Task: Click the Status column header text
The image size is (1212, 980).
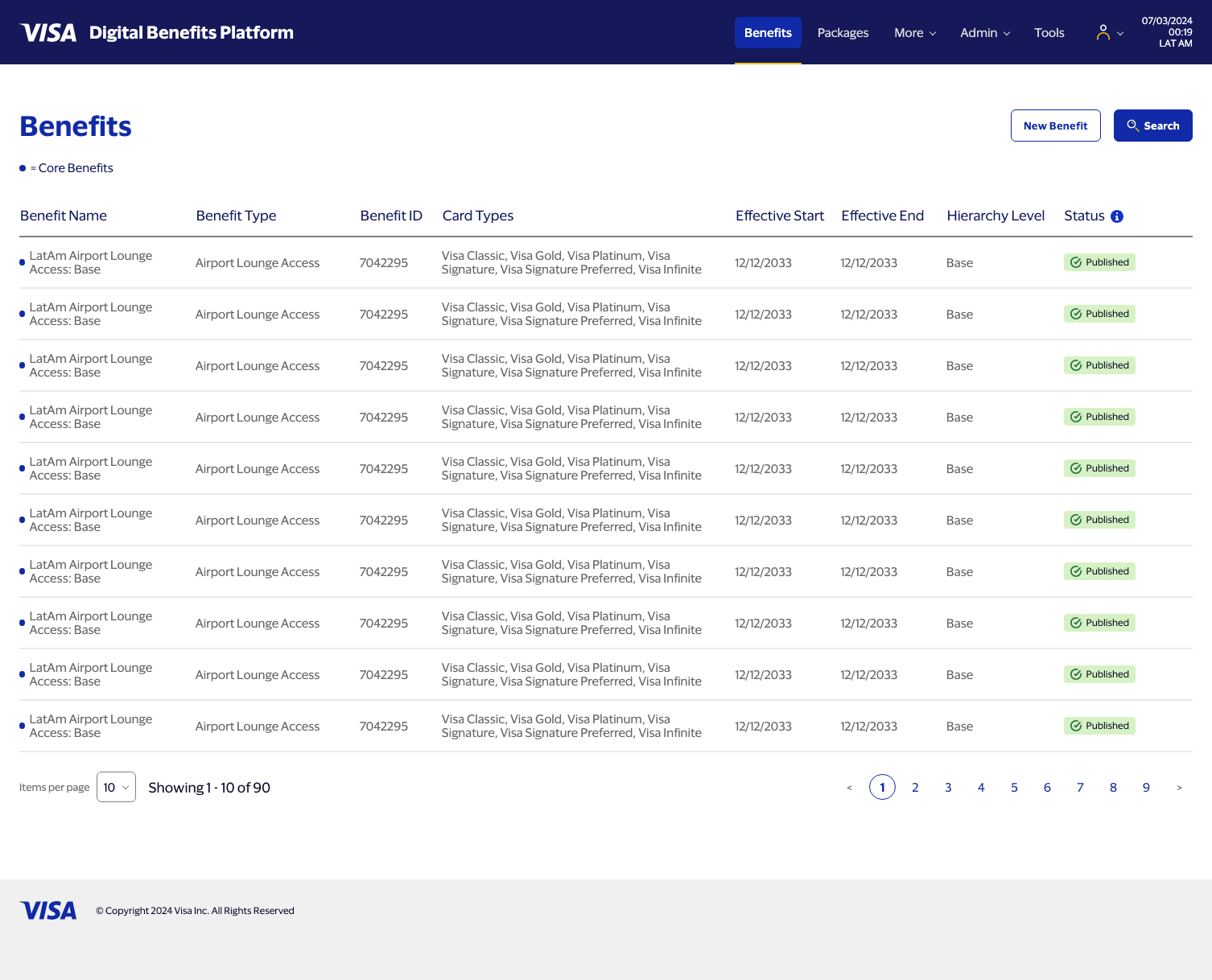Action: tap(1084, 216)
